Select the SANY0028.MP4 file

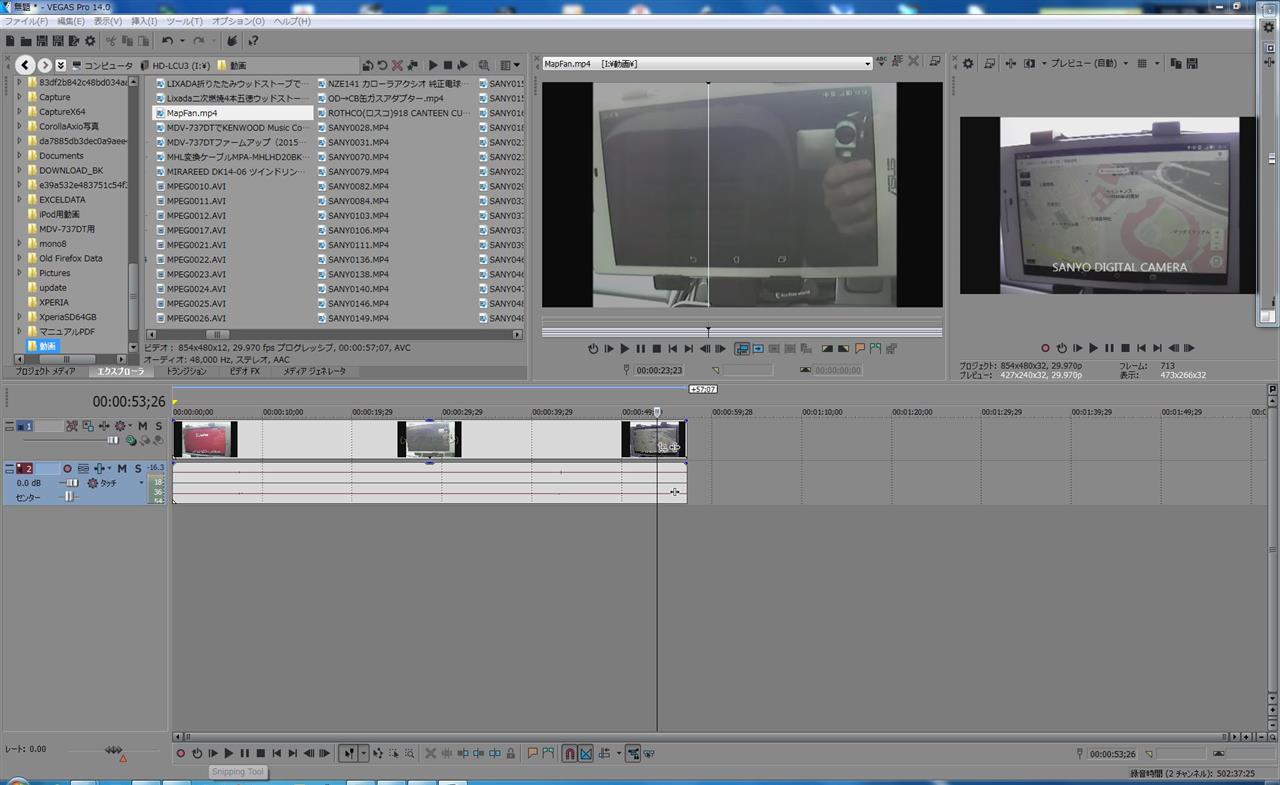(358, 128)
